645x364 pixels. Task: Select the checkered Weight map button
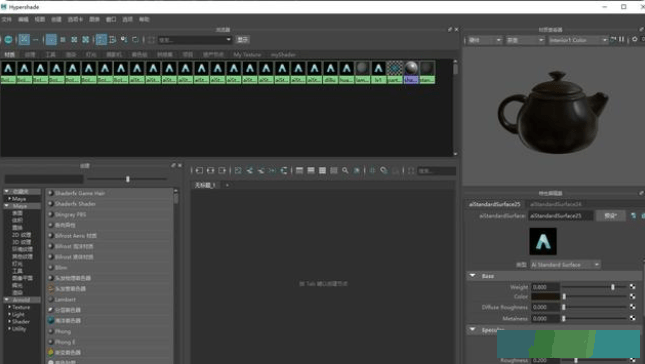[x=632, y=287]
